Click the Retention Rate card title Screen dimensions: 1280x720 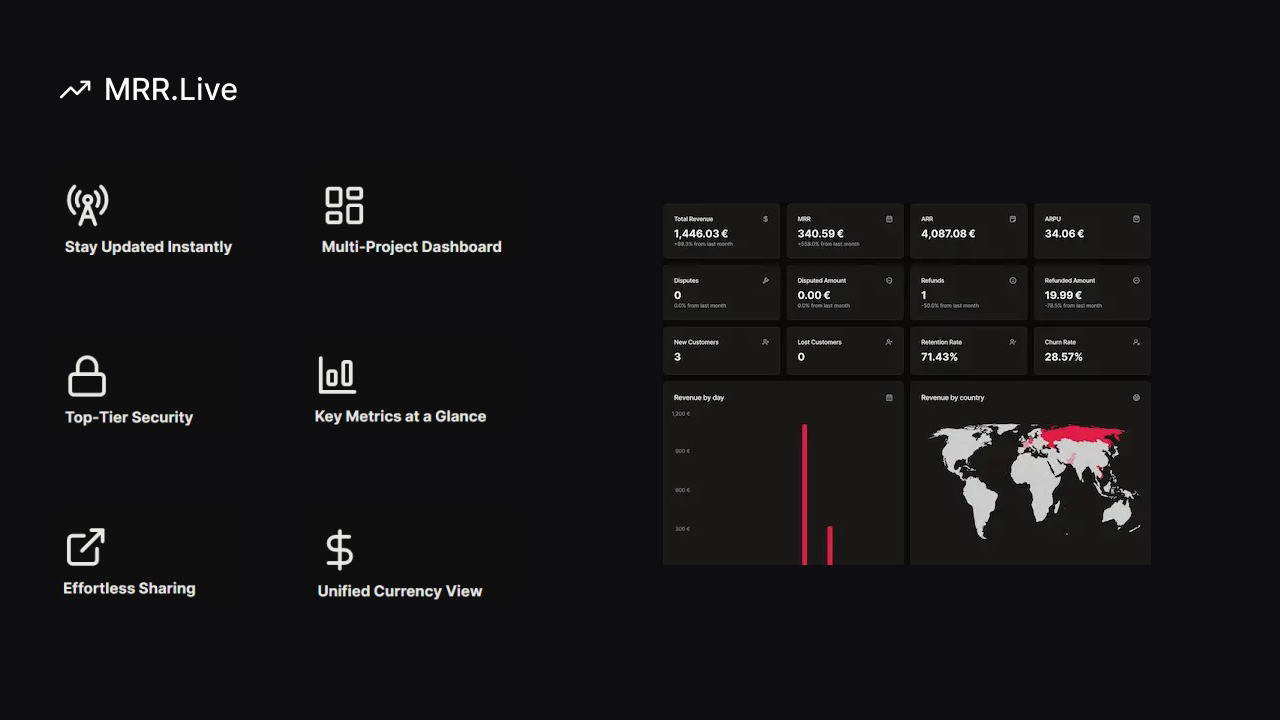[x=941, y=342]
